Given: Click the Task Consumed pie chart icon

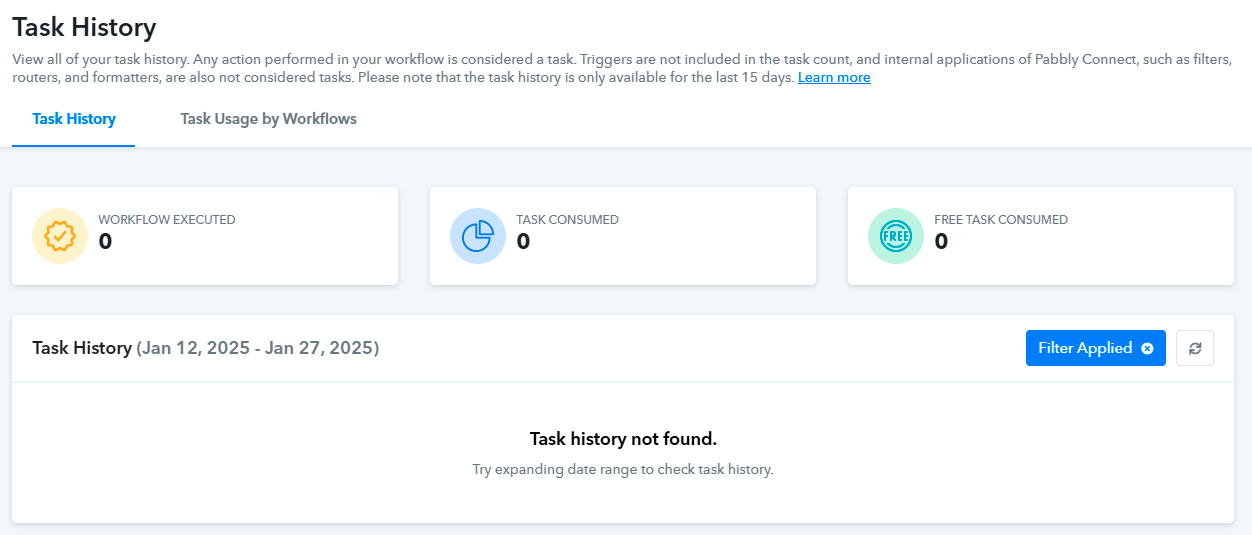Looking at the screenshot, I should [x=478, y=236].
